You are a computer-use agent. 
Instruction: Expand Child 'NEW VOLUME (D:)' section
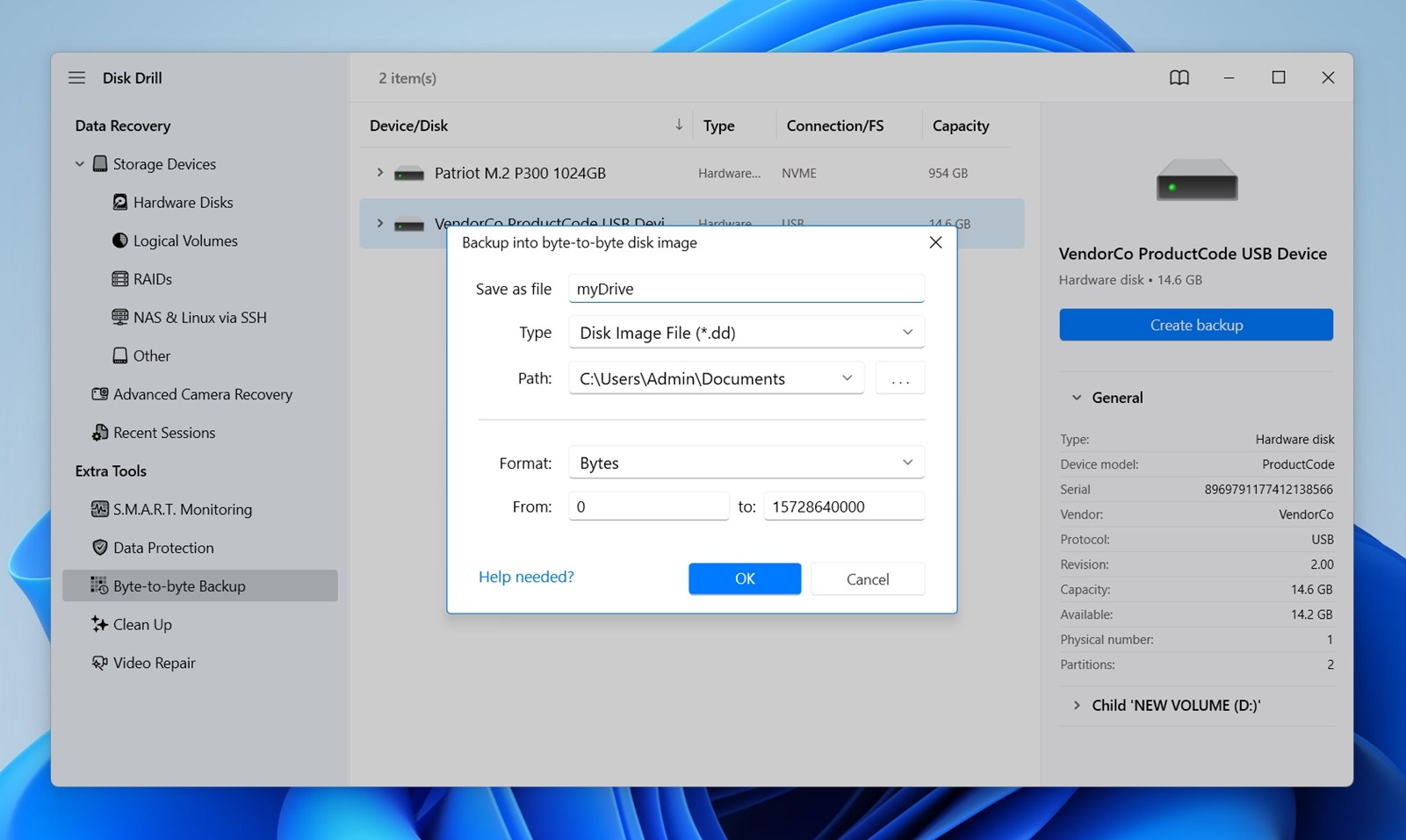(x=1077, y=705)
